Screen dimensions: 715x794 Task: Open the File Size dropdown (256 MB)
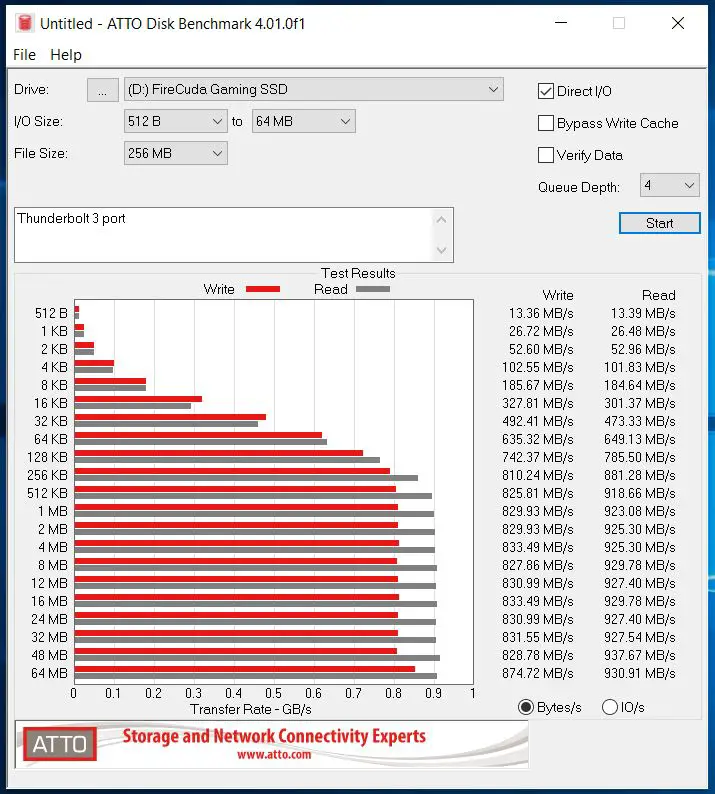(x=176, y=153)
